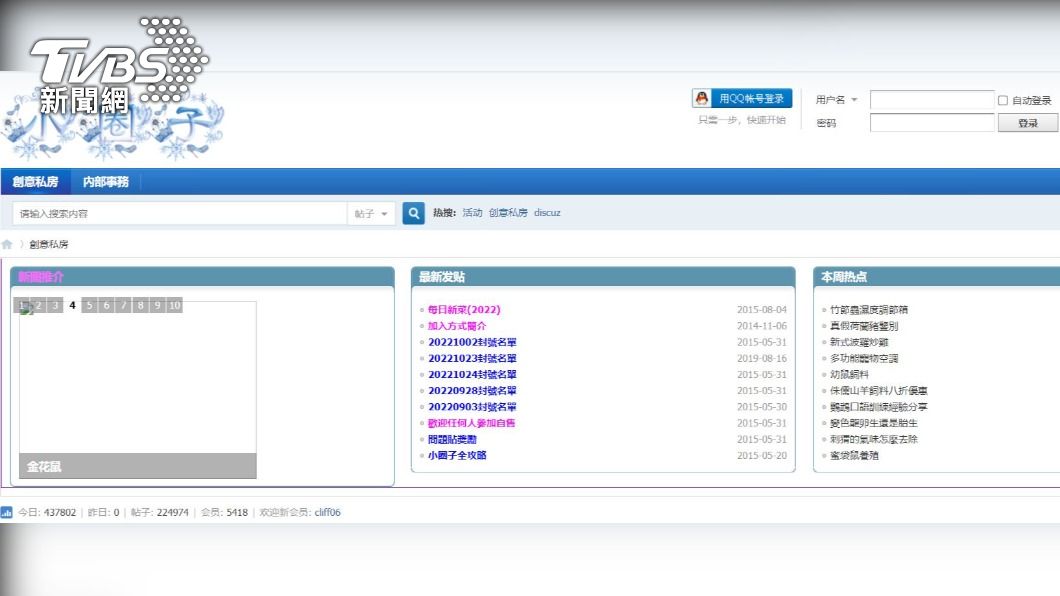
Task: Open the 小圈子全攻略 post
Action: click(x=457, y=455)
